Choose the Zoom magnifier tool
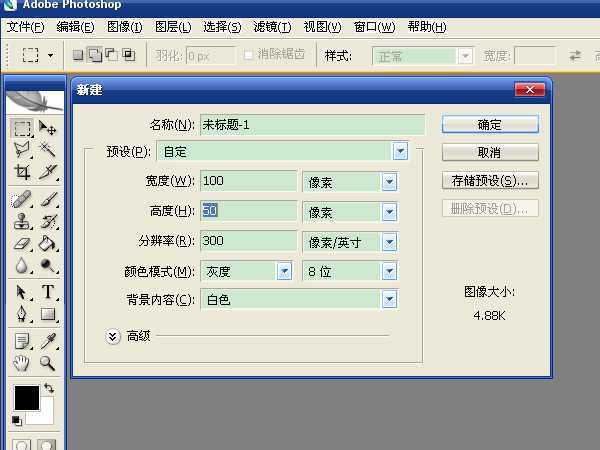The width and height of the screenshot is (600, 450). point(47,363)
